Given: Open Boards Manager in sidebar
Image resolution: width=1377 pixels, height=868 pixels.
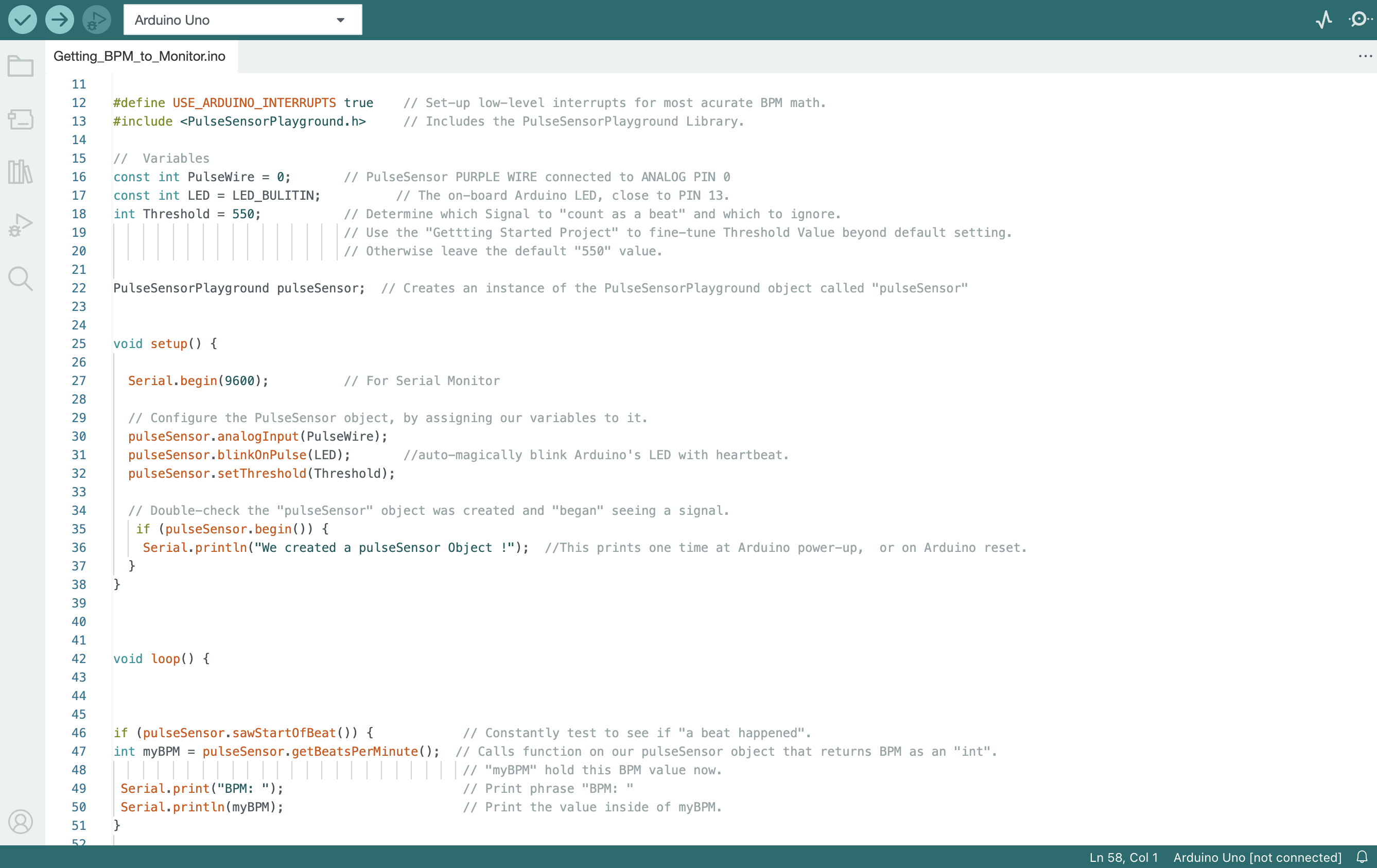Looking at the screenshot, I should [x=21, y=119].
